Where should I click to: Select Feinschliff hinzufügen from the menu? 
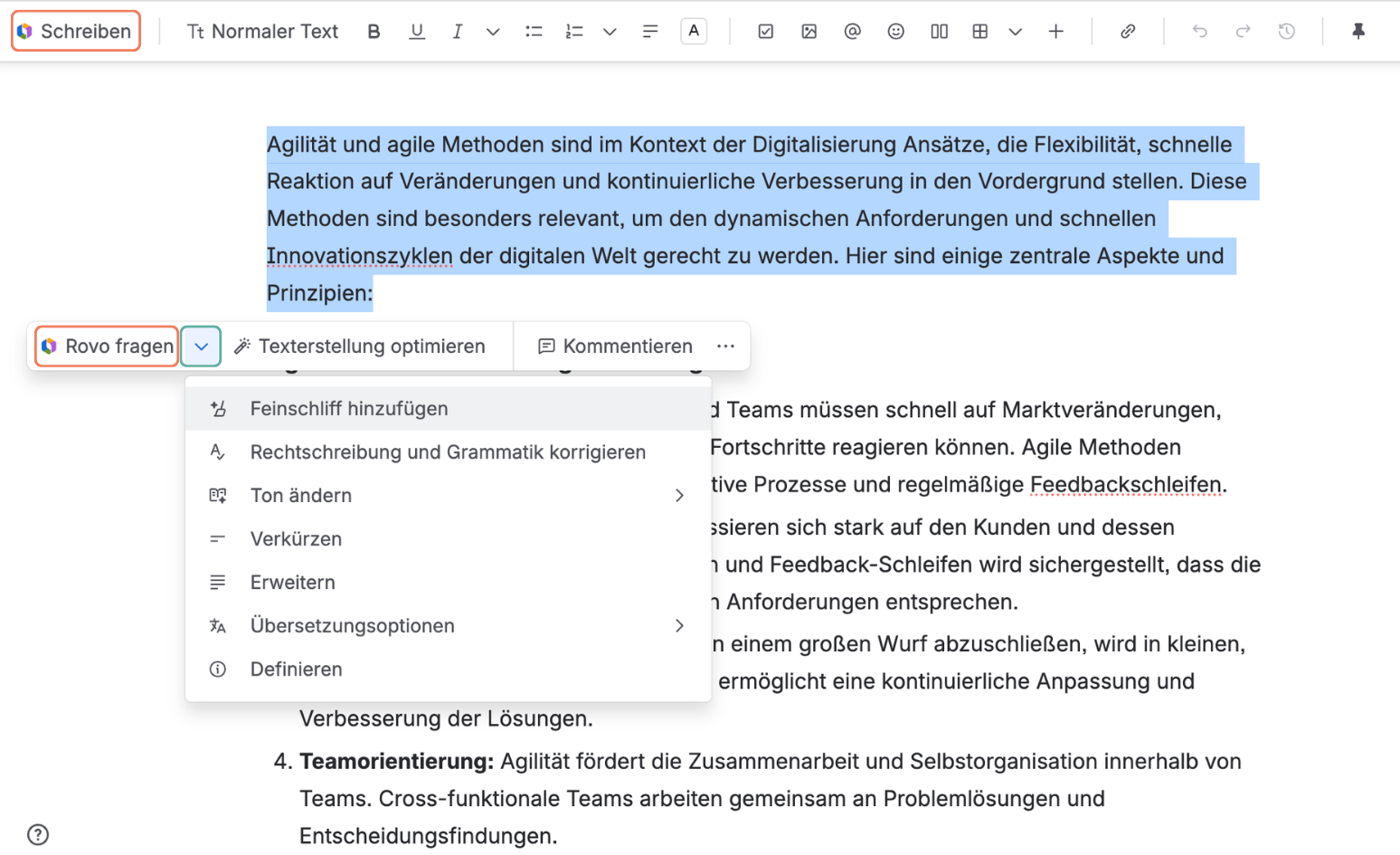click(x=448, y=409)
